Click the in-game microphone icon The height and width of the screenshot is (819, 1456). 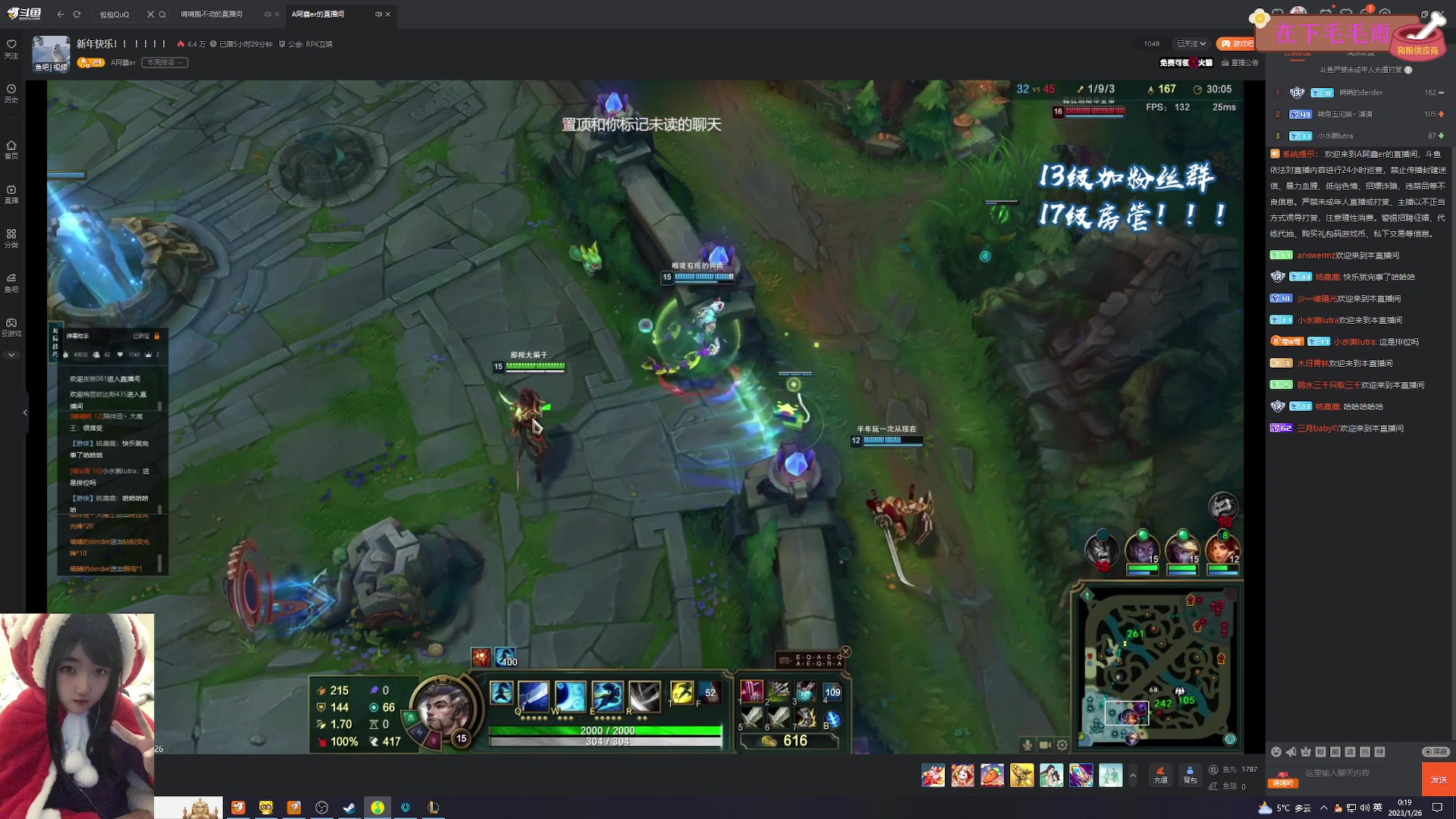click(x=1028, y=745)
